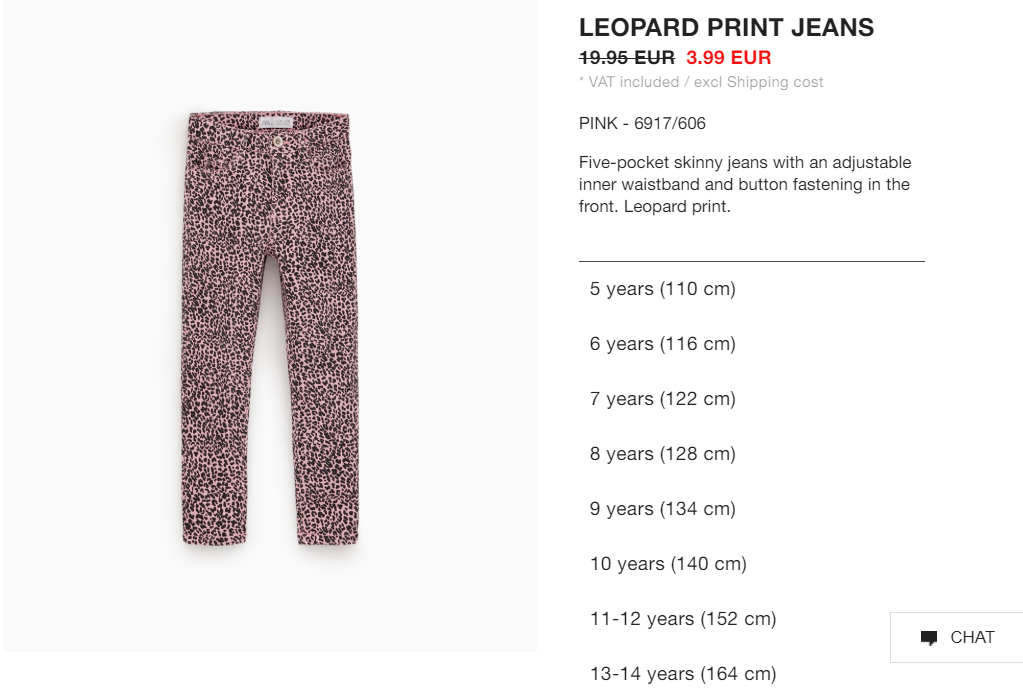This screenshot has height=689, width=1023.
Task: Click the VAT included shipping cost note
Action: 701,82
